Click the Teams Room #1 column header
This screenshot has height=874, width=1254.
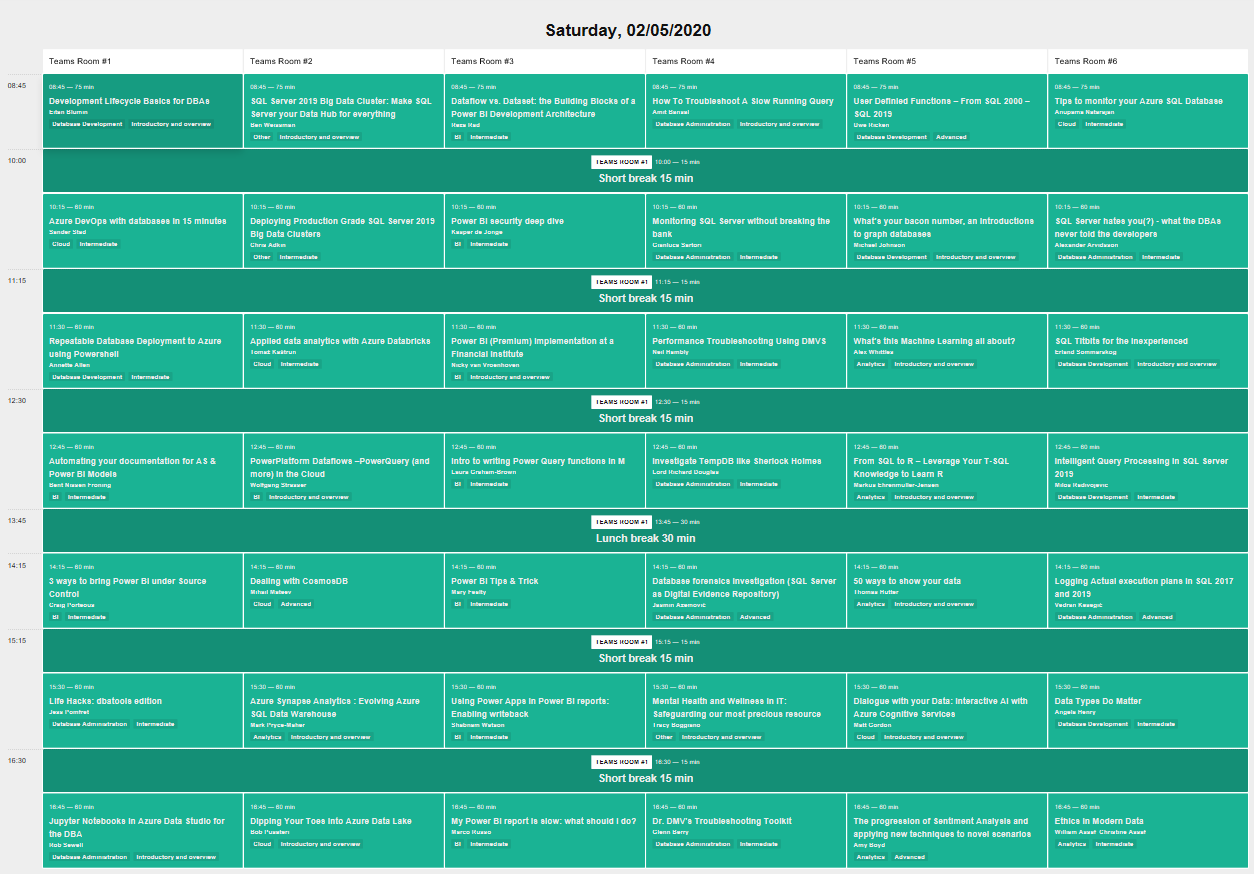(x=143, y=61)
